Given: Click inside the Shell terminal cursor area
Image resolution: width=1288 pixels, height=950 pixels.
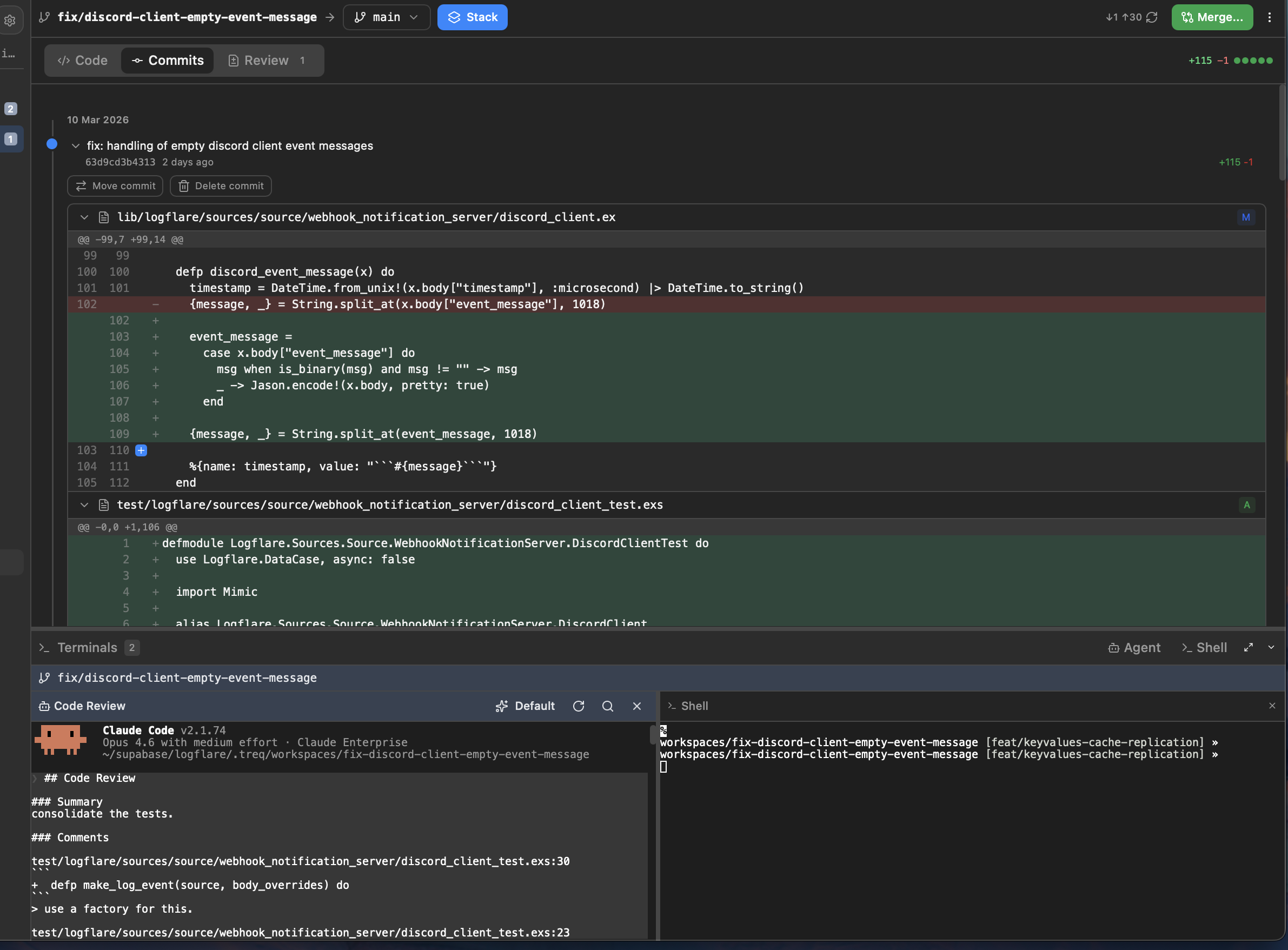Looking at the screenshot, I should click(x=663, y=767).
